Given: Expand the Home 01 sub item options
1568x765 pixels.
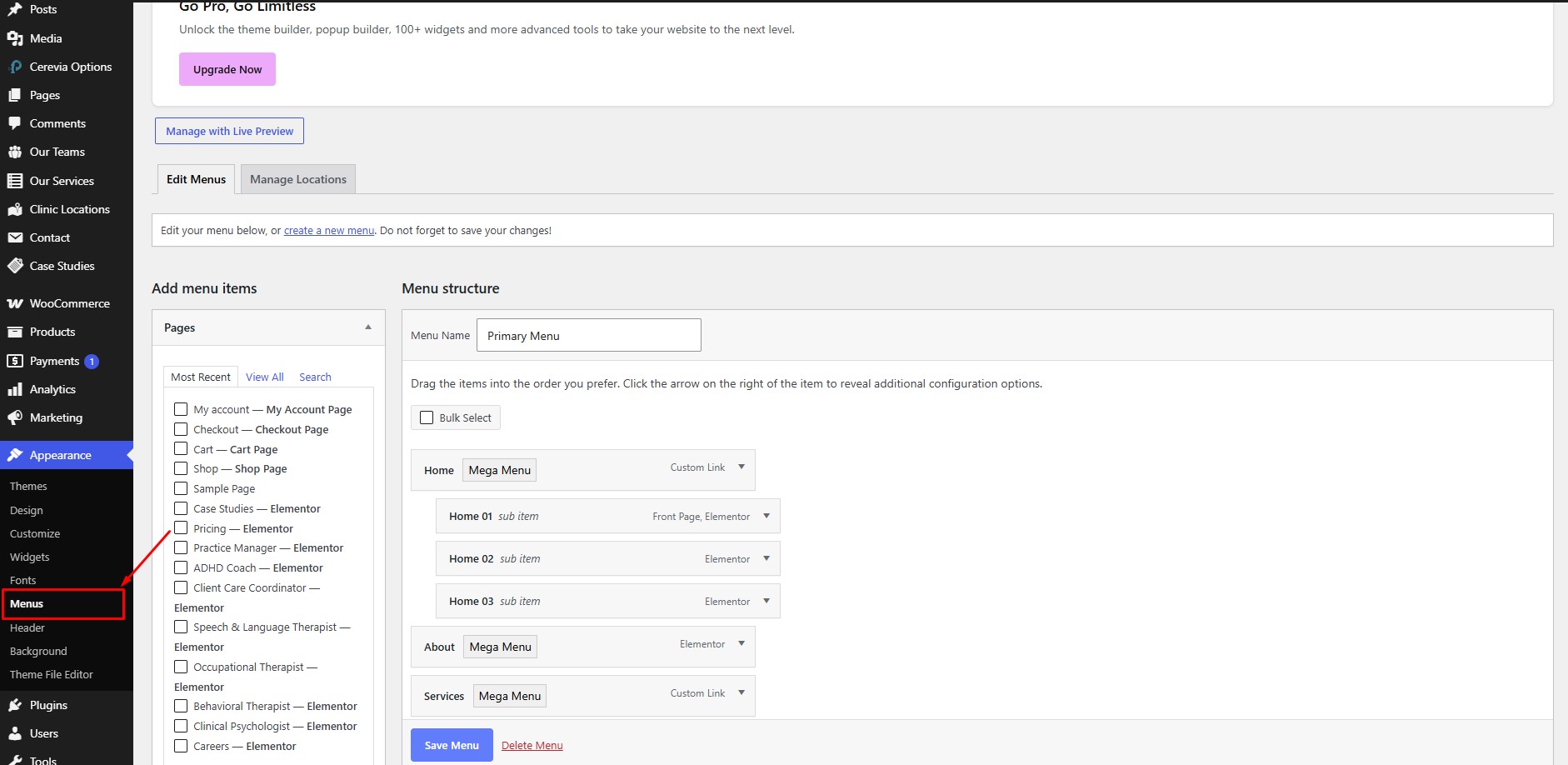Looking at the screenshot, I should [x=767, y=517].
